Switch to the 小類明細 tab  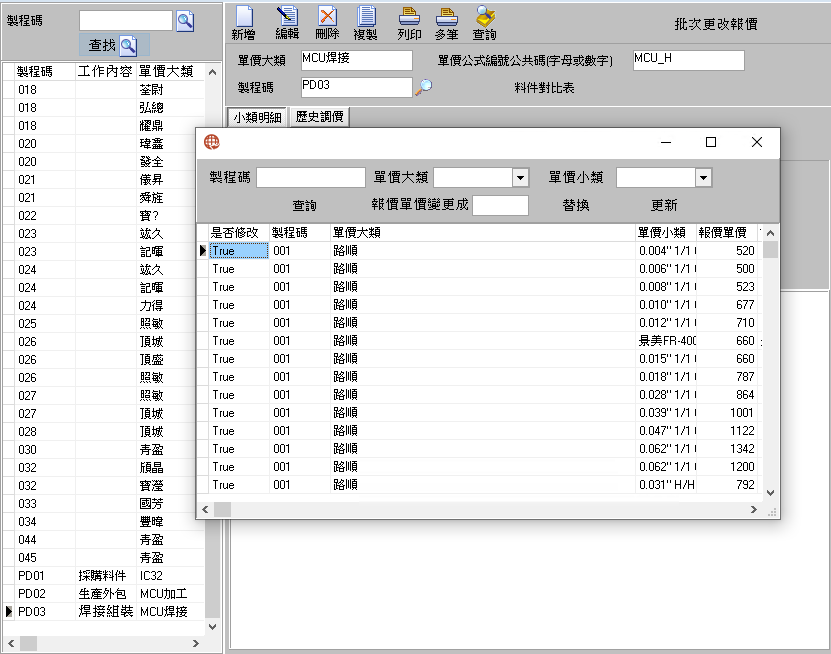click(x=258, y=117)
